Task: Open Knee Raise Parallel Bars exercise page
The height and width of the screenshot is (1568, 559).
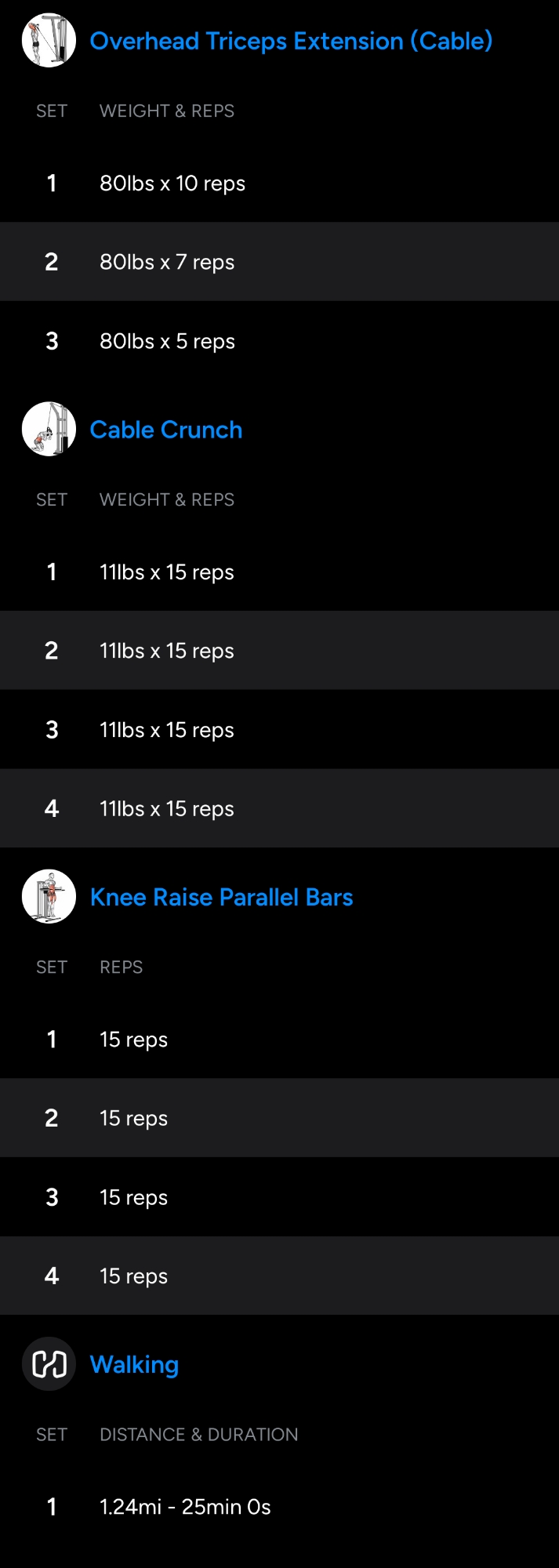Action: (x=221, y=897)
